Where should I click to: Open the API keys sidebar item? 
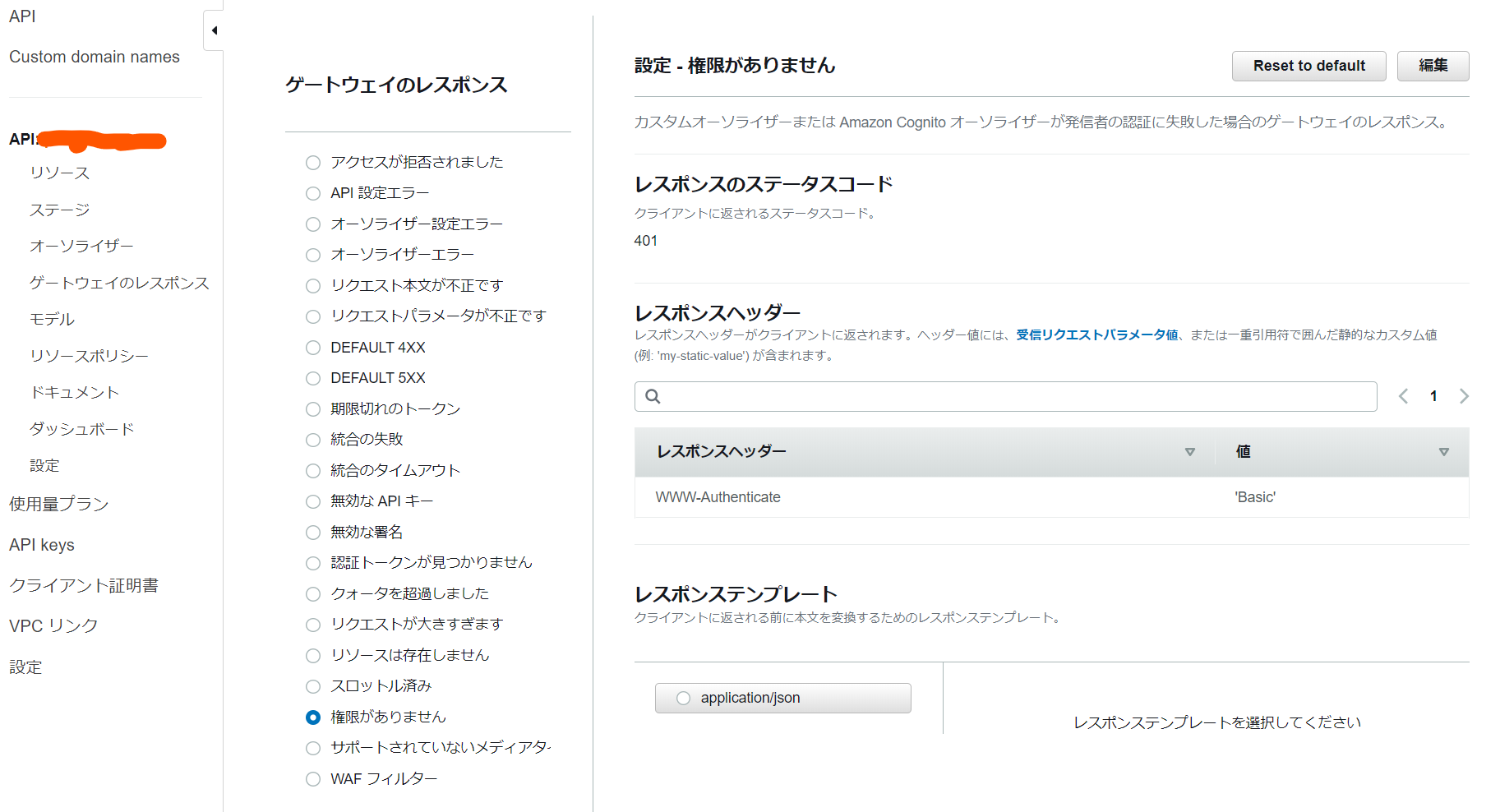coord(42,545)
